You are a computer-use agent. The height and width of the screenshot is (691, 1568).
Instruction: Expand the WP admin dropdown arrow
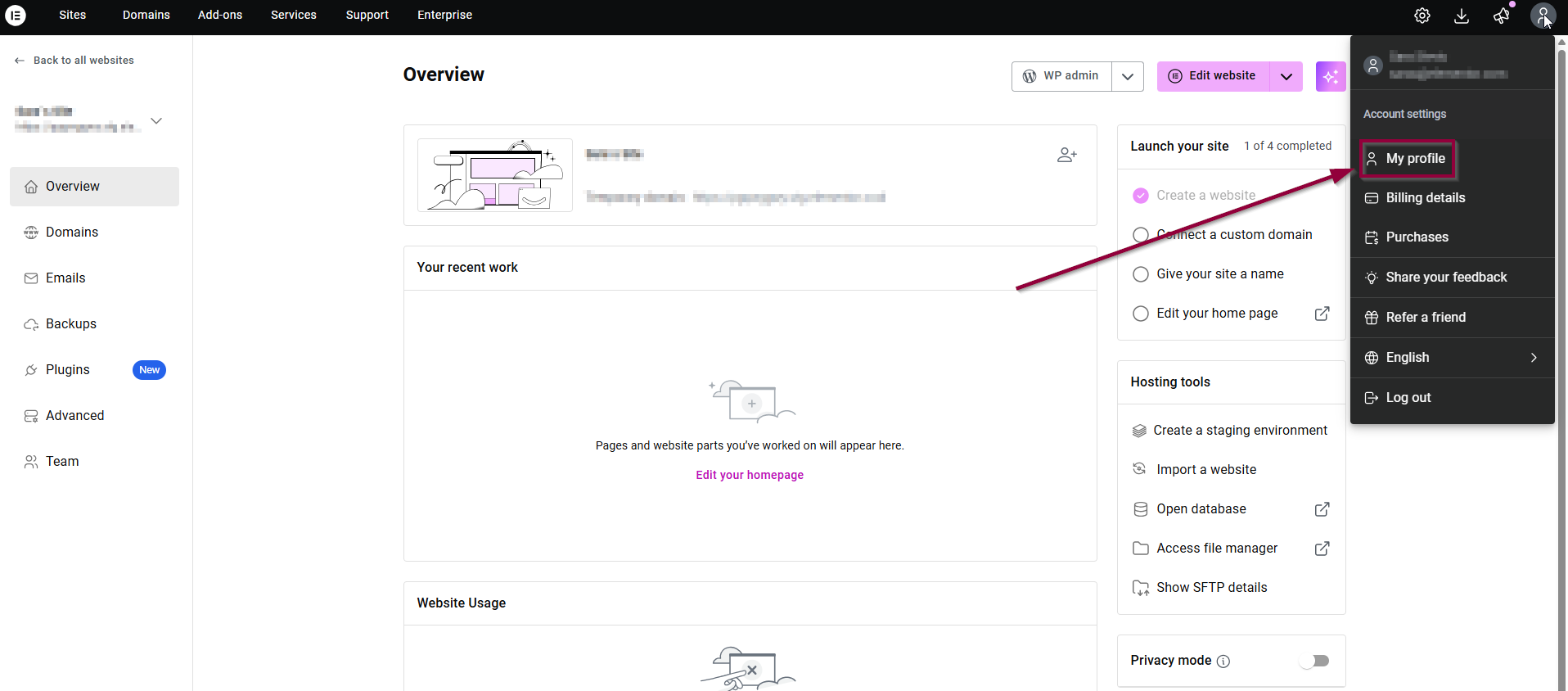pyautogui.click(x=1128, y=76)
